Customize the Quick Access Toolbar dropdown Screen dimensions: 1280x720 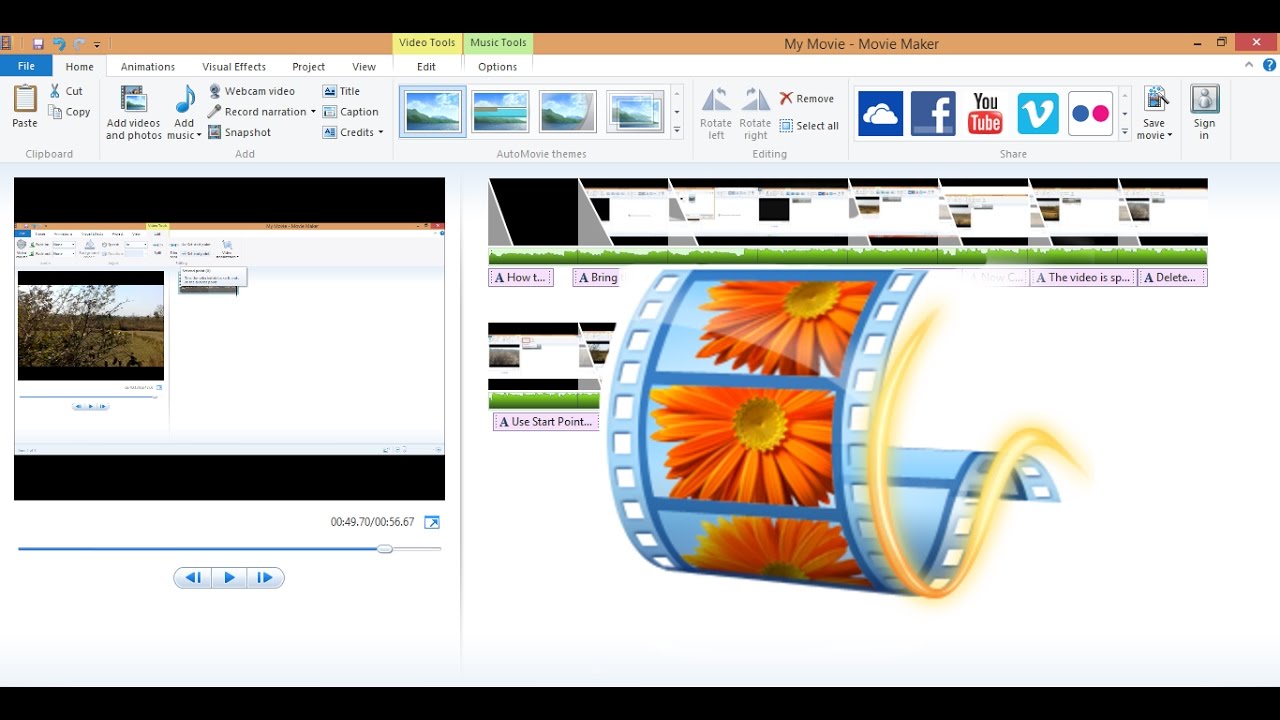click(97, 45)
